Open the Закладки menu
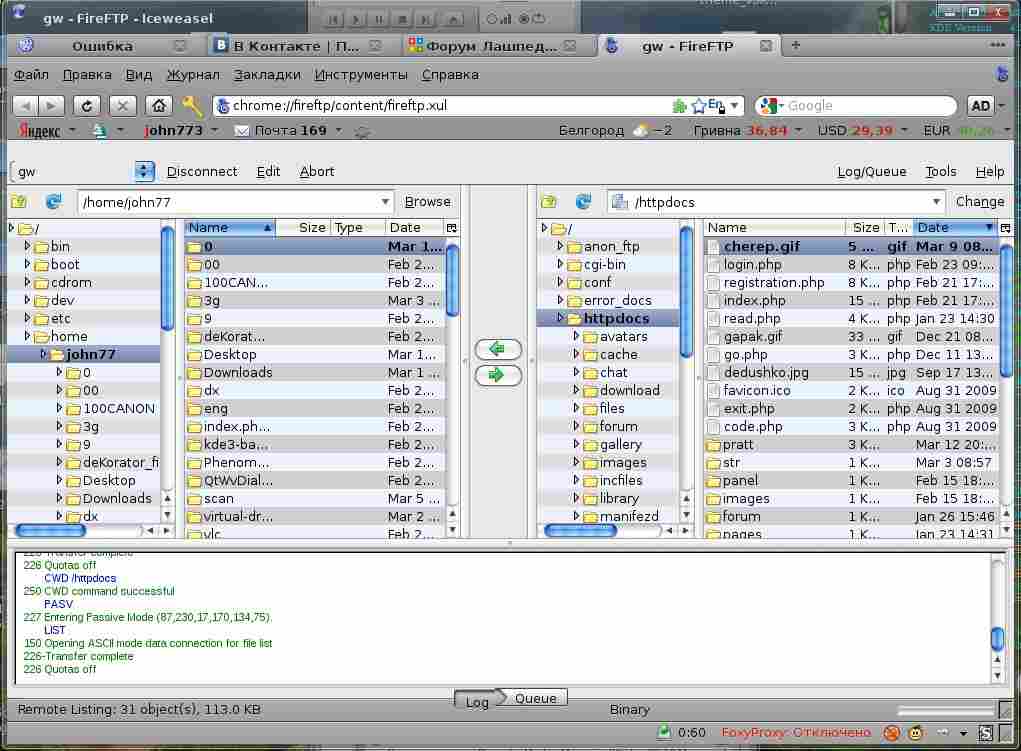 267,75
